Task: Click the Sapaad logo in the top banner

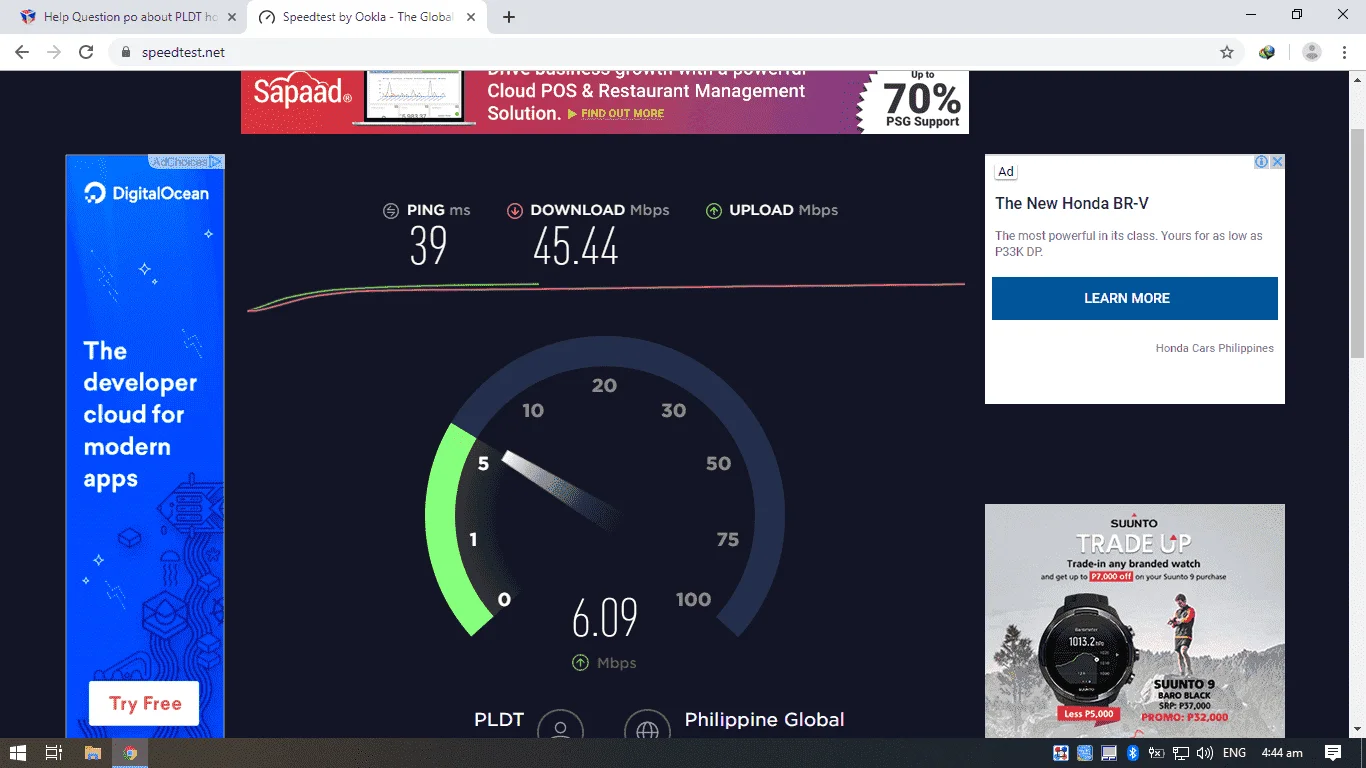Action: pos(302,92)
